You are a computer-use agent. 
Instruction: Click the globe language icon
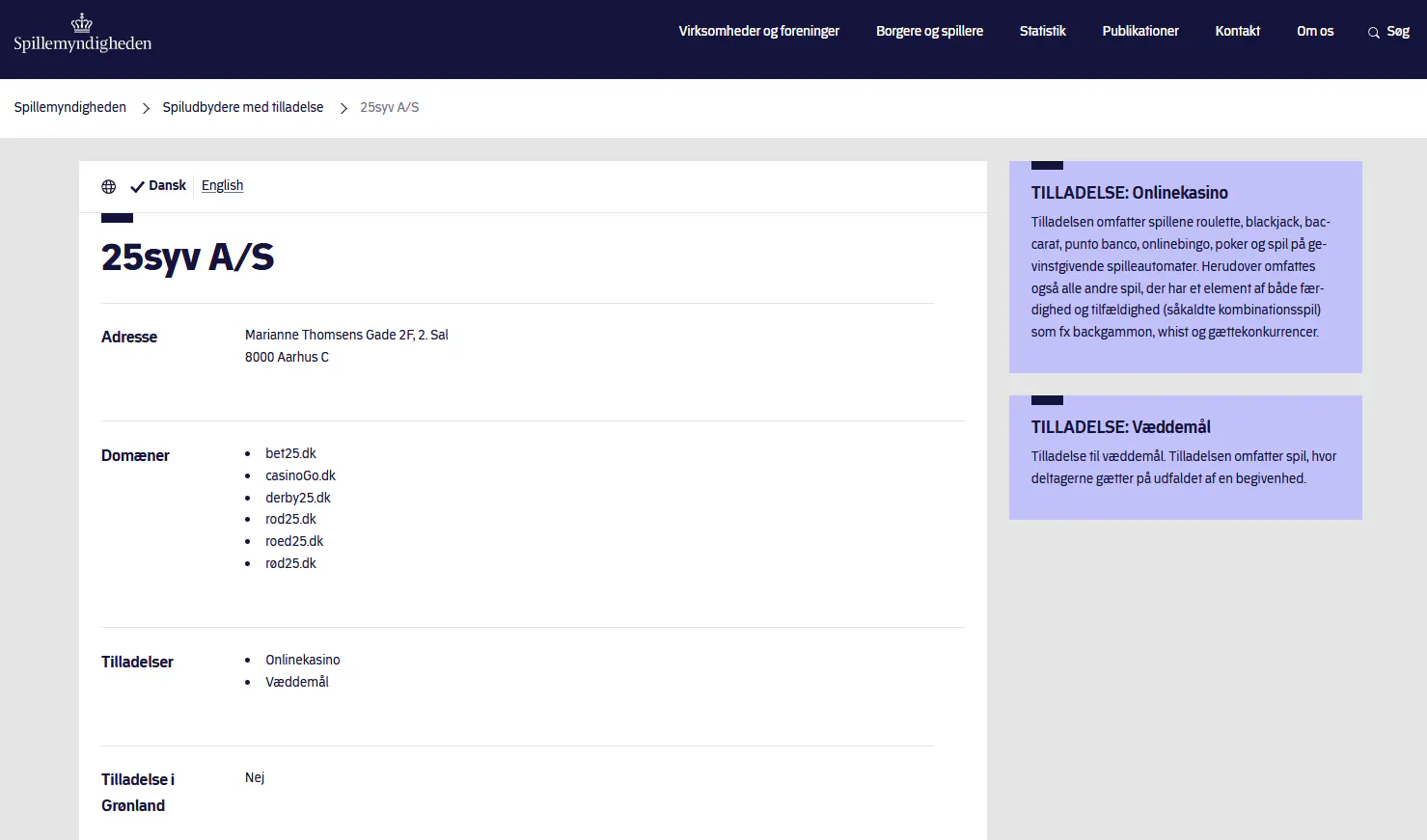tap(109, 187)
